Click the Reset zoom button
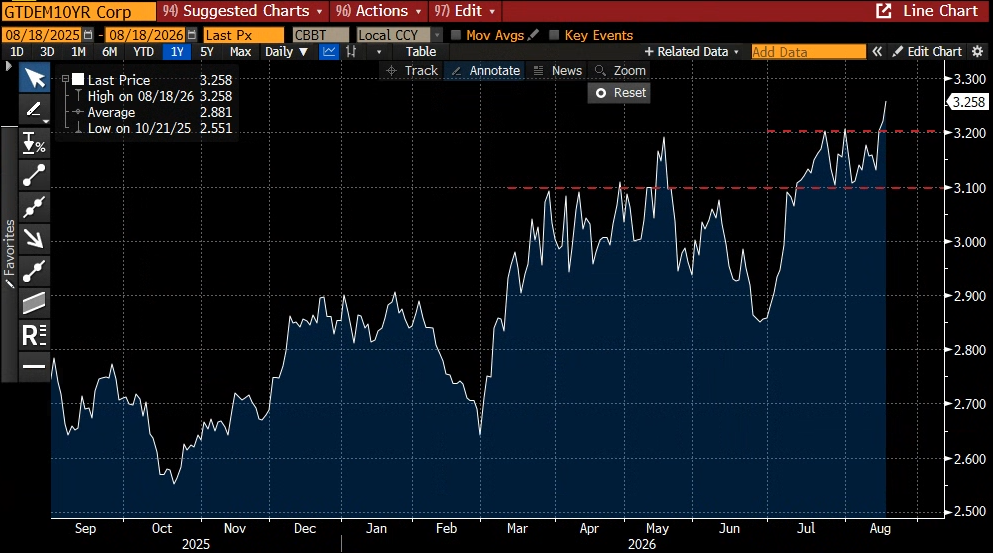The width and height of the screenshot is (993, 553). pos(619,92)
